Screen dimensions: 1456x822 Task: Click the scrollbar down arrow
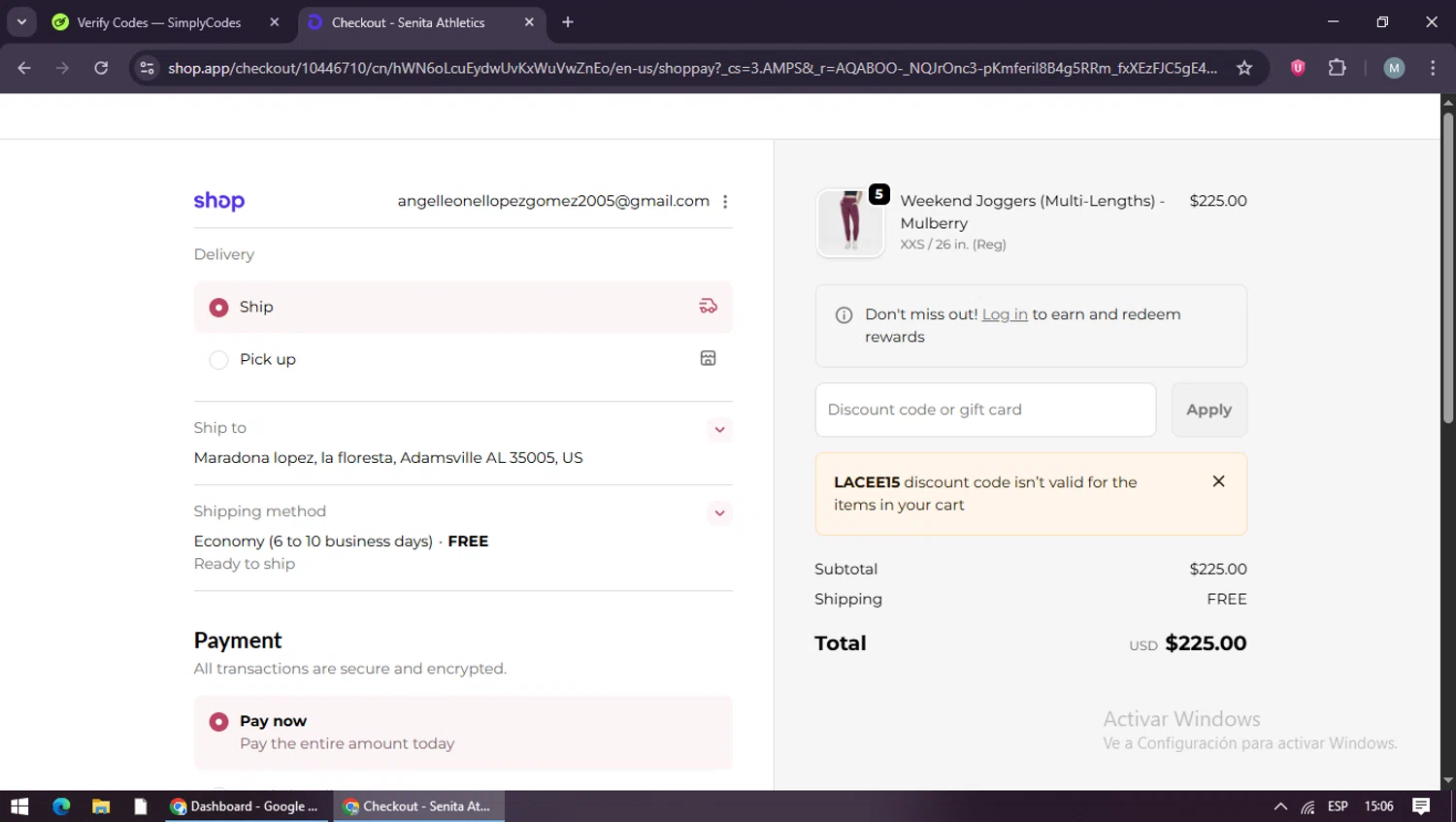(x=1447, y=780)
